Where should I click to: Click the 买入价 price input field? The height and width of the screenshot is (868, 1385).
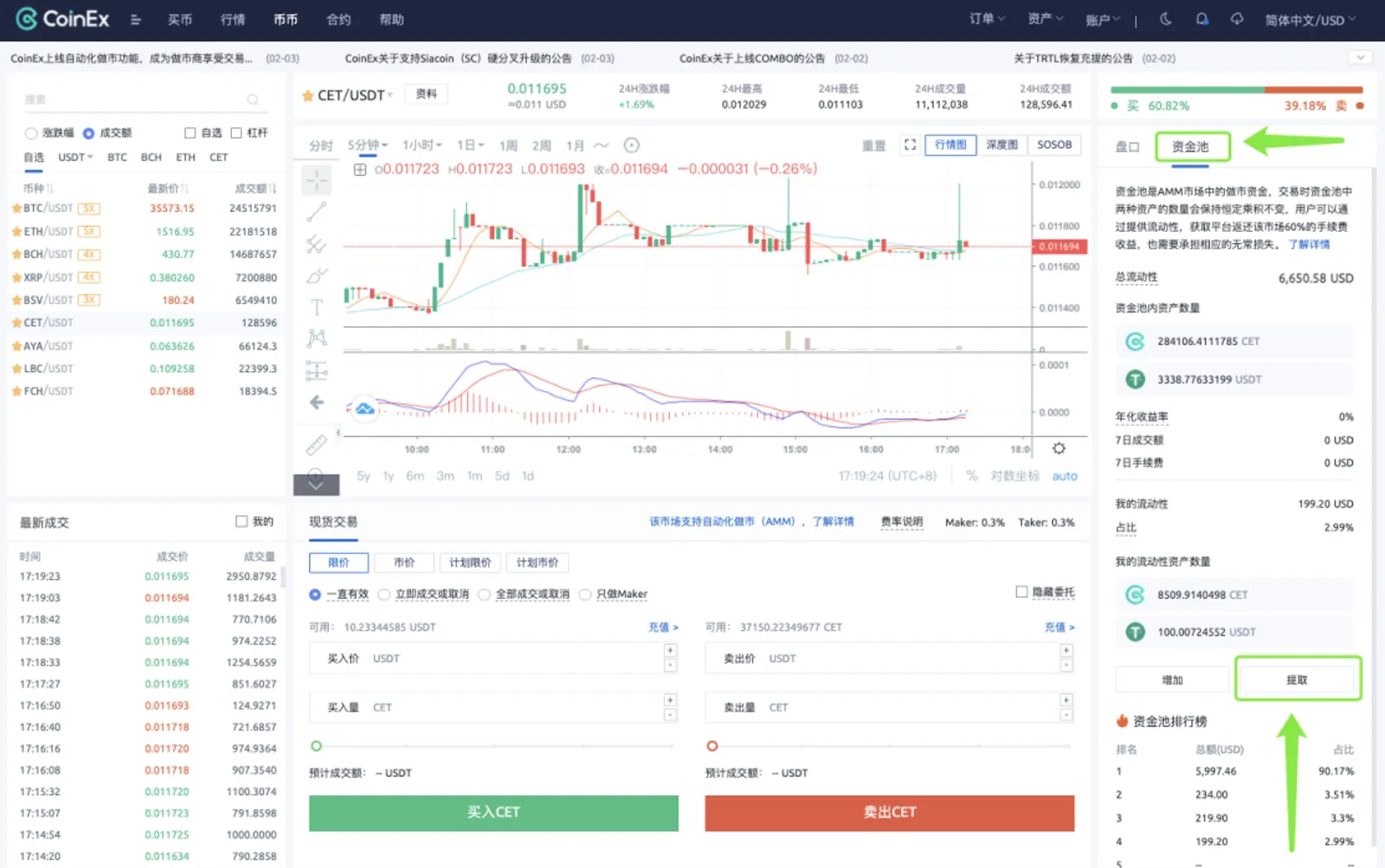(493, 659)
